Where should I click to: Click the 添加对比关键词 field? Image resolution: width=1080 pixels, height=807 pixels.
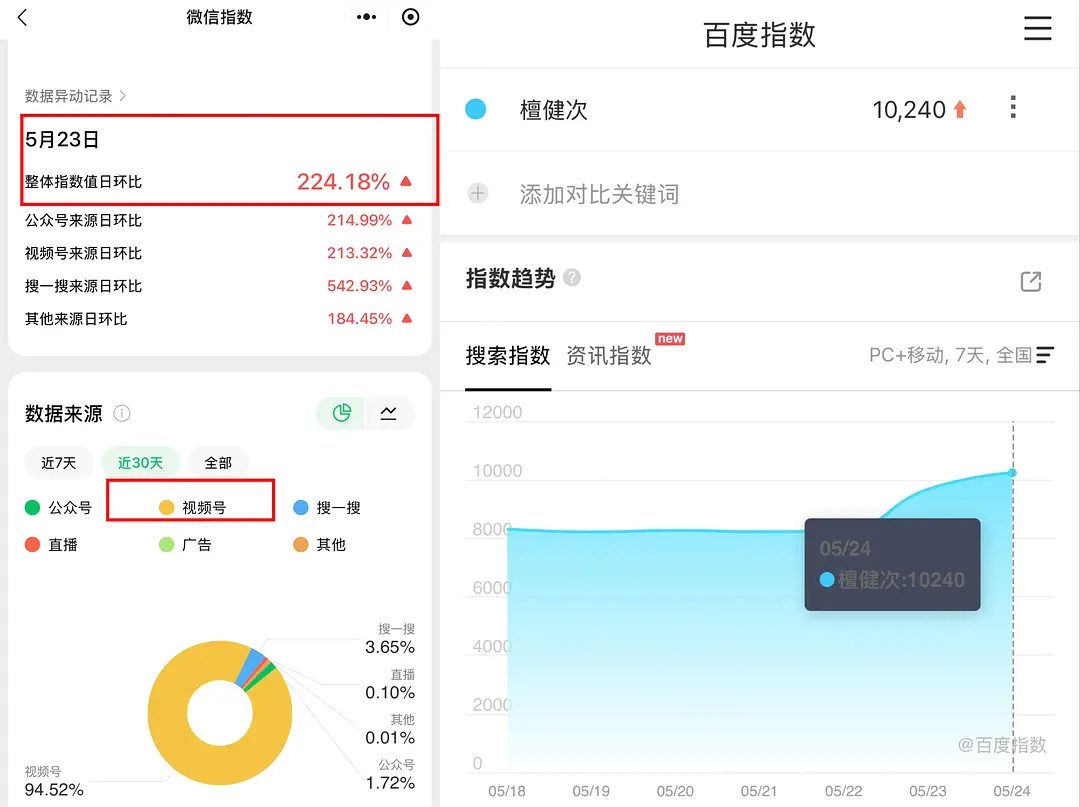click(x=599, y=194)
